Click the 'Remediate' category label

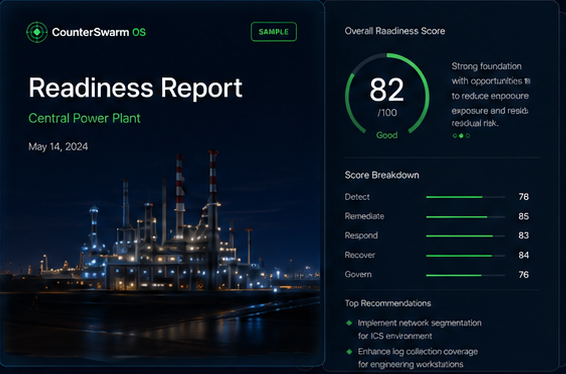click(364, 216)
